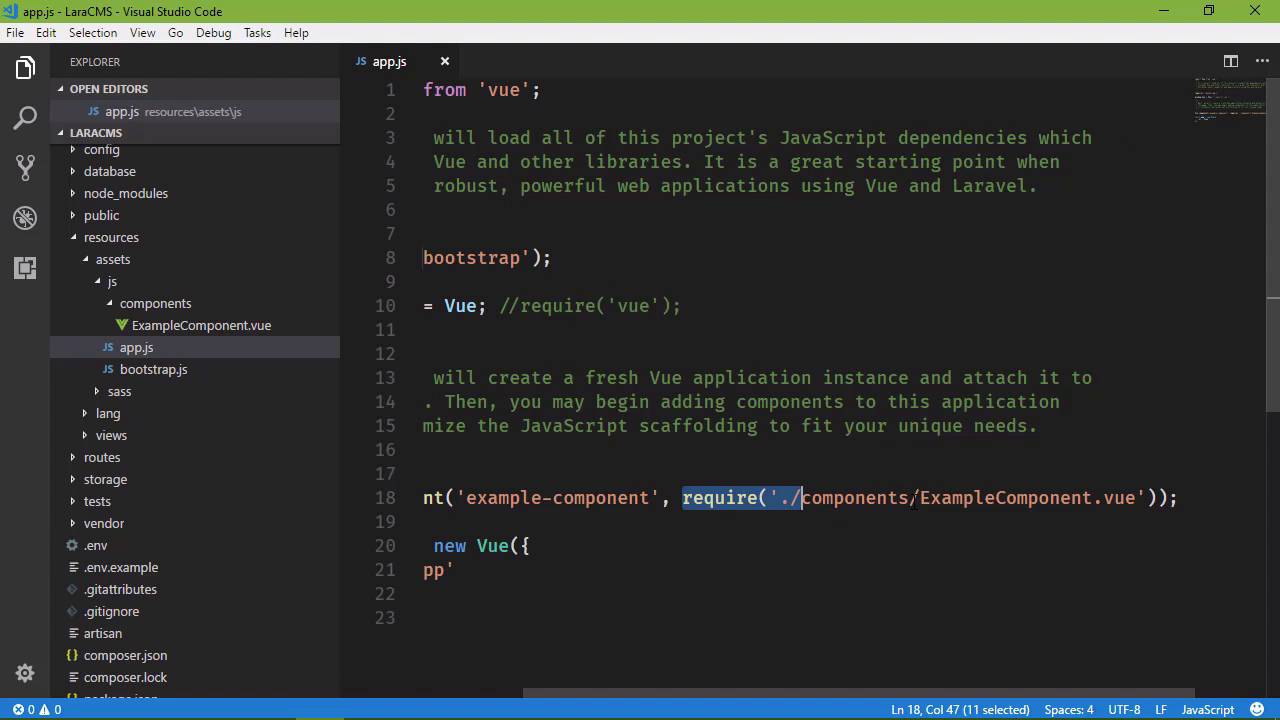Open the Go menu

pos(176,33)
